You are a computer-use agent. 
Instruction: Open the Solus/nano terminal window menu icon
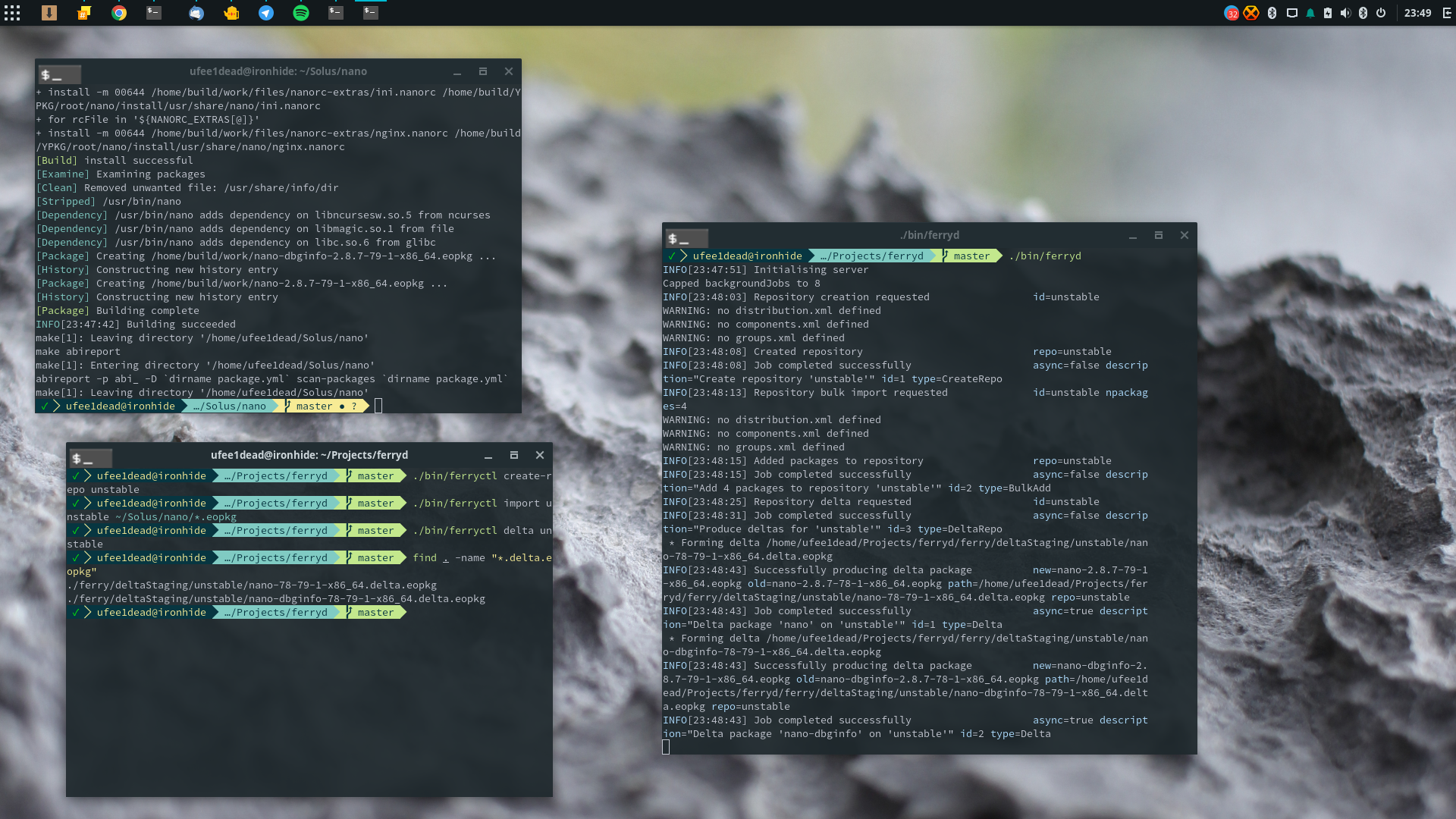click(59, 74)
